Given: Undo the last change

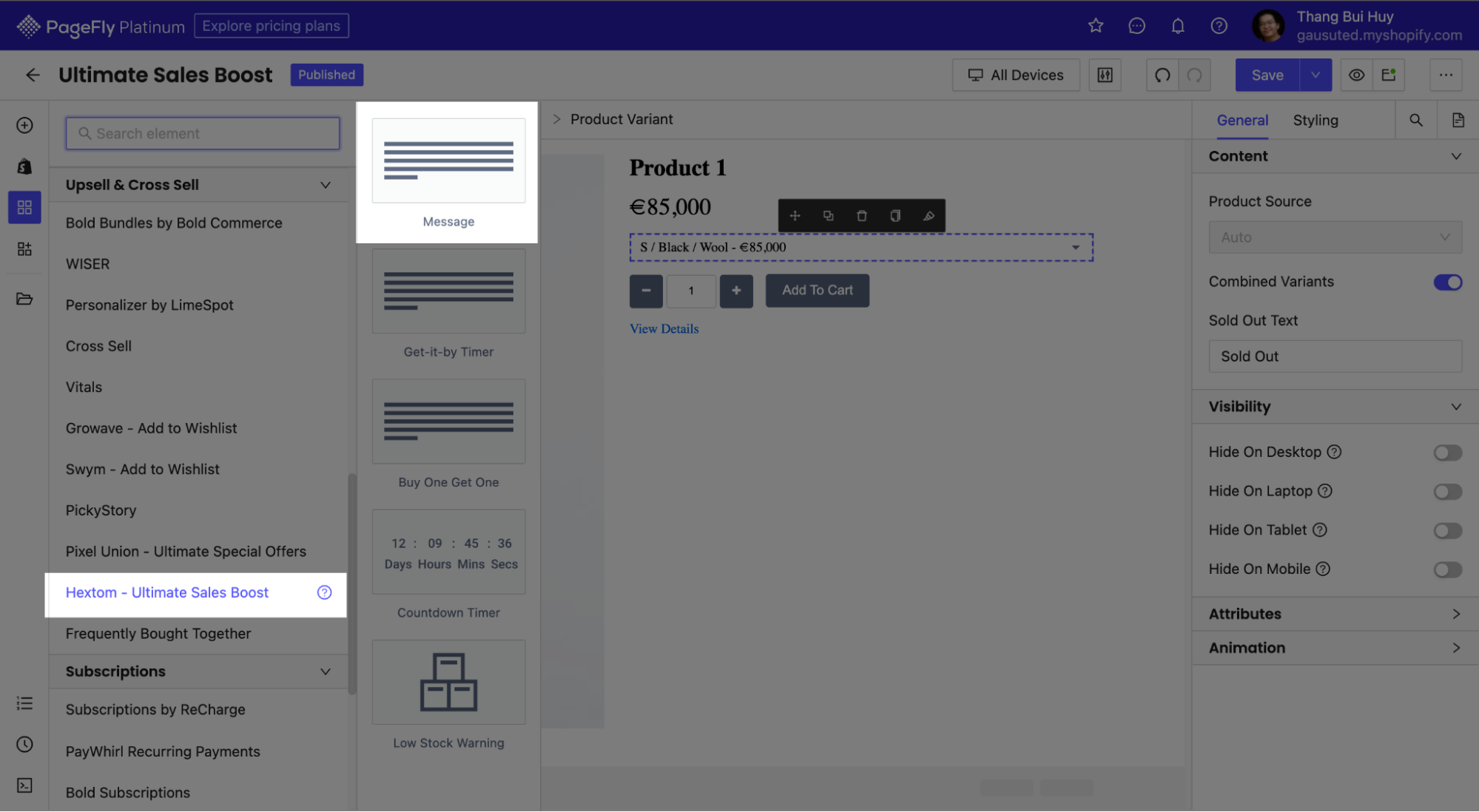Looking at the screenshot, I should pos(1162,75).
